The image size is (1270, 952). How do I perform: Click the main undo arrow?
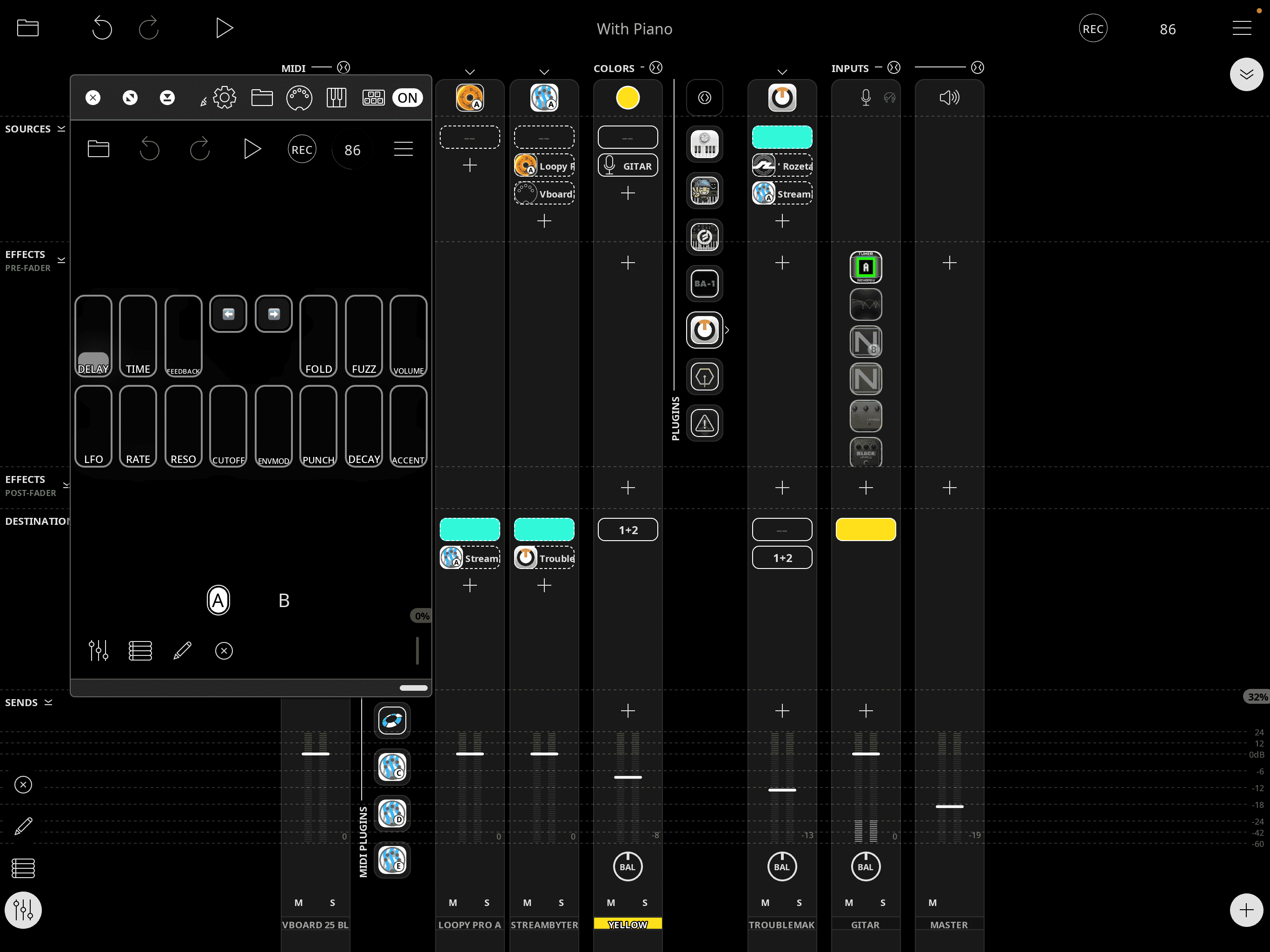pyautogui.click(x=102, y=28)
